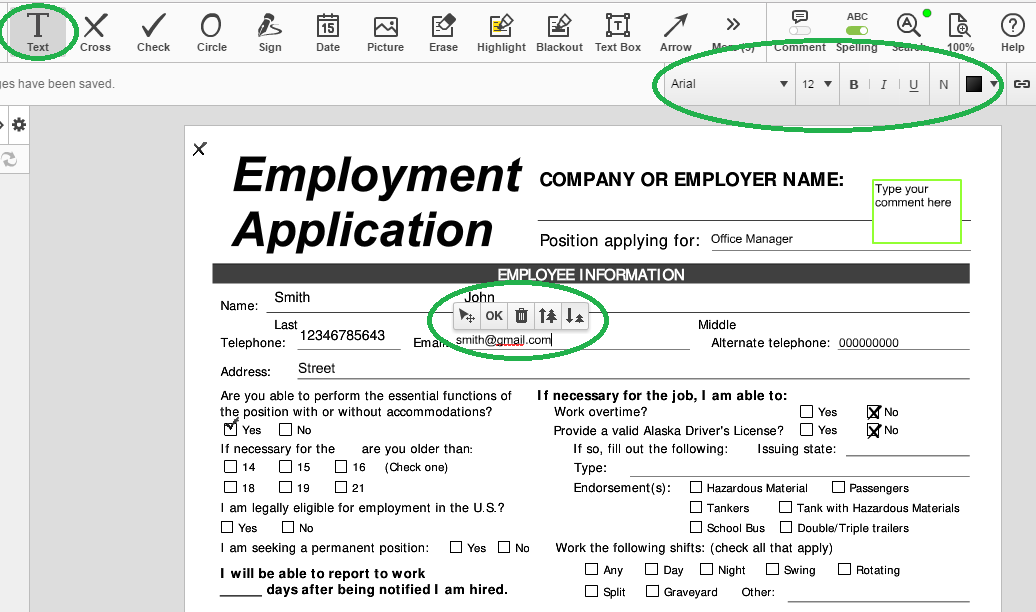
Task: Increase text size in the popup toolbar
Action: [x=548, y=316]
